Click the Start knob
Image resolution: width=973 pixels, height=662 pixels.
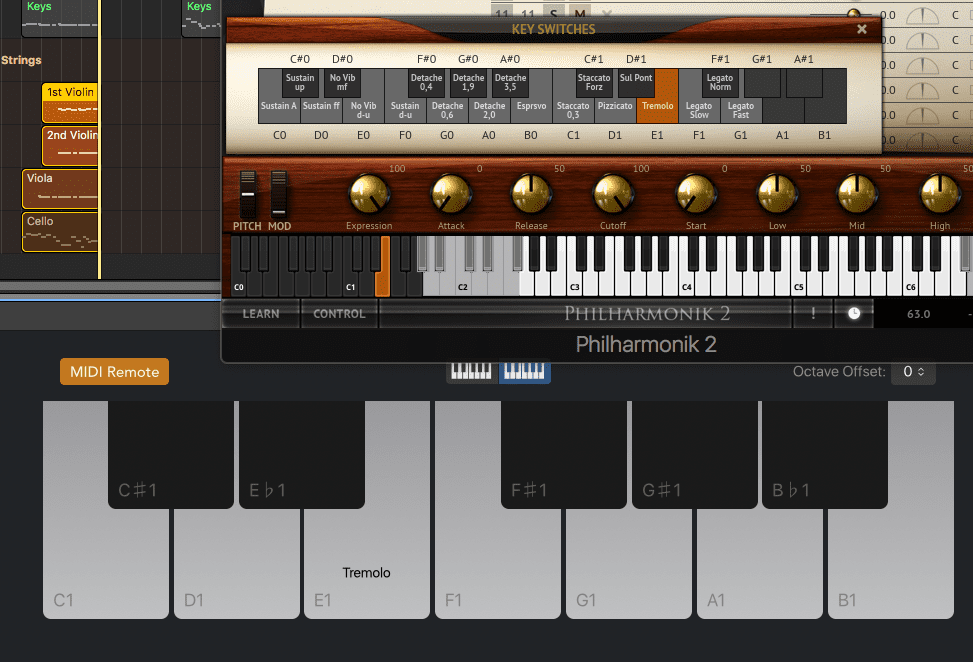point(696,194)
